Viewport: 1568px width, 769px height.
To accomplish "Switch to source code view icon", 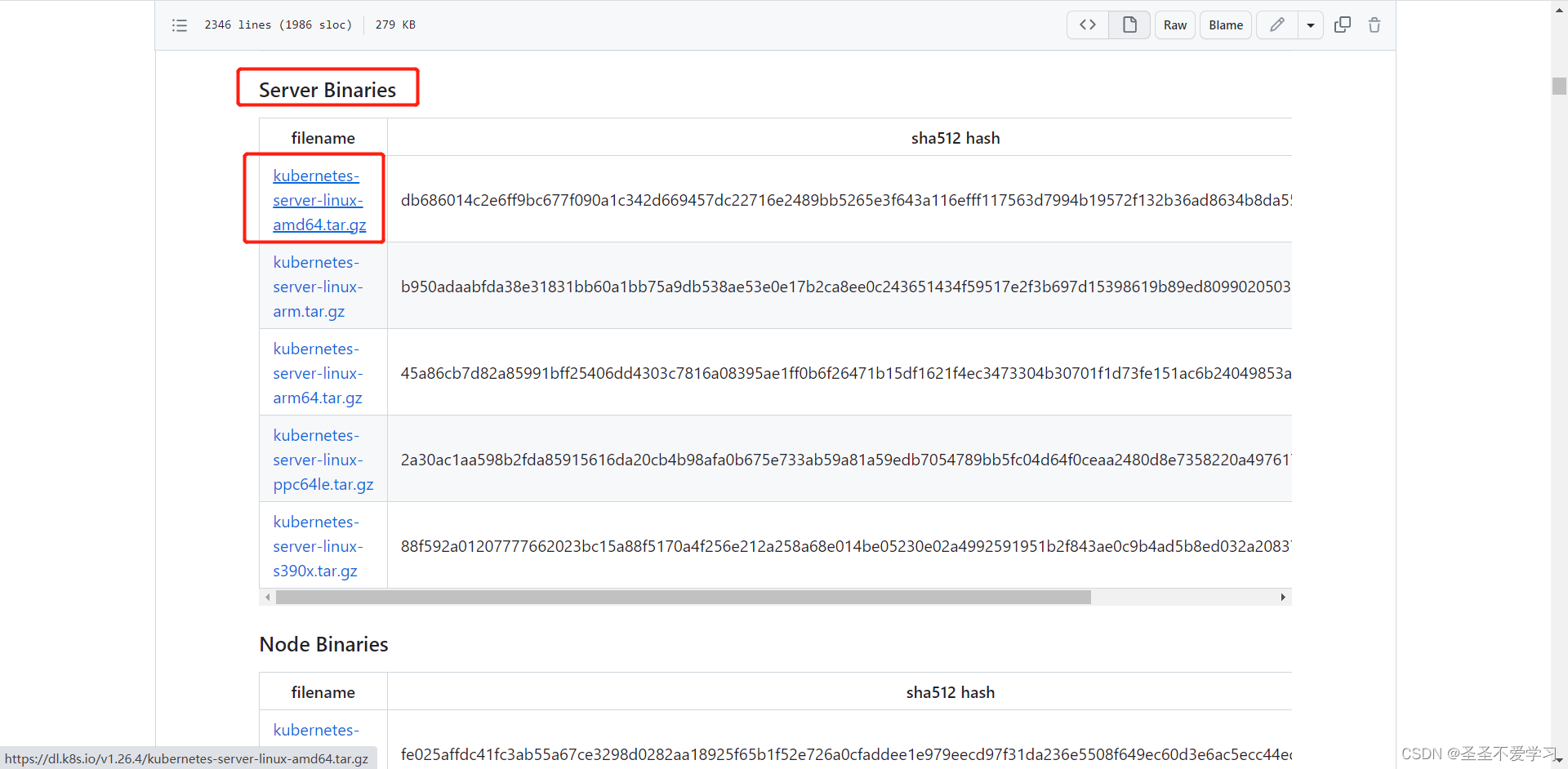I will 1088,25.
